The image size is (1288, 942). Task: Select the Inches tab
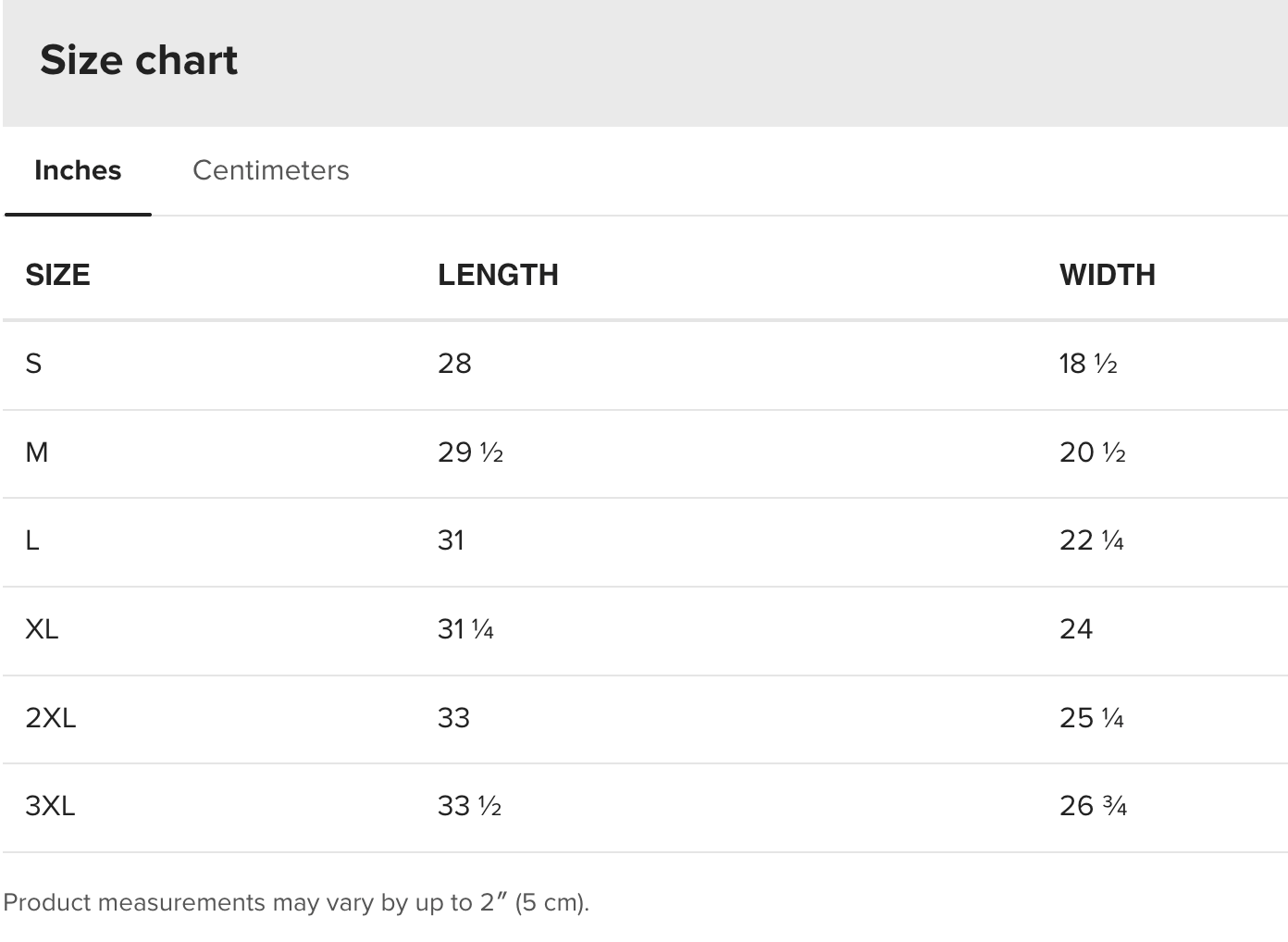(x=78, y=170)
